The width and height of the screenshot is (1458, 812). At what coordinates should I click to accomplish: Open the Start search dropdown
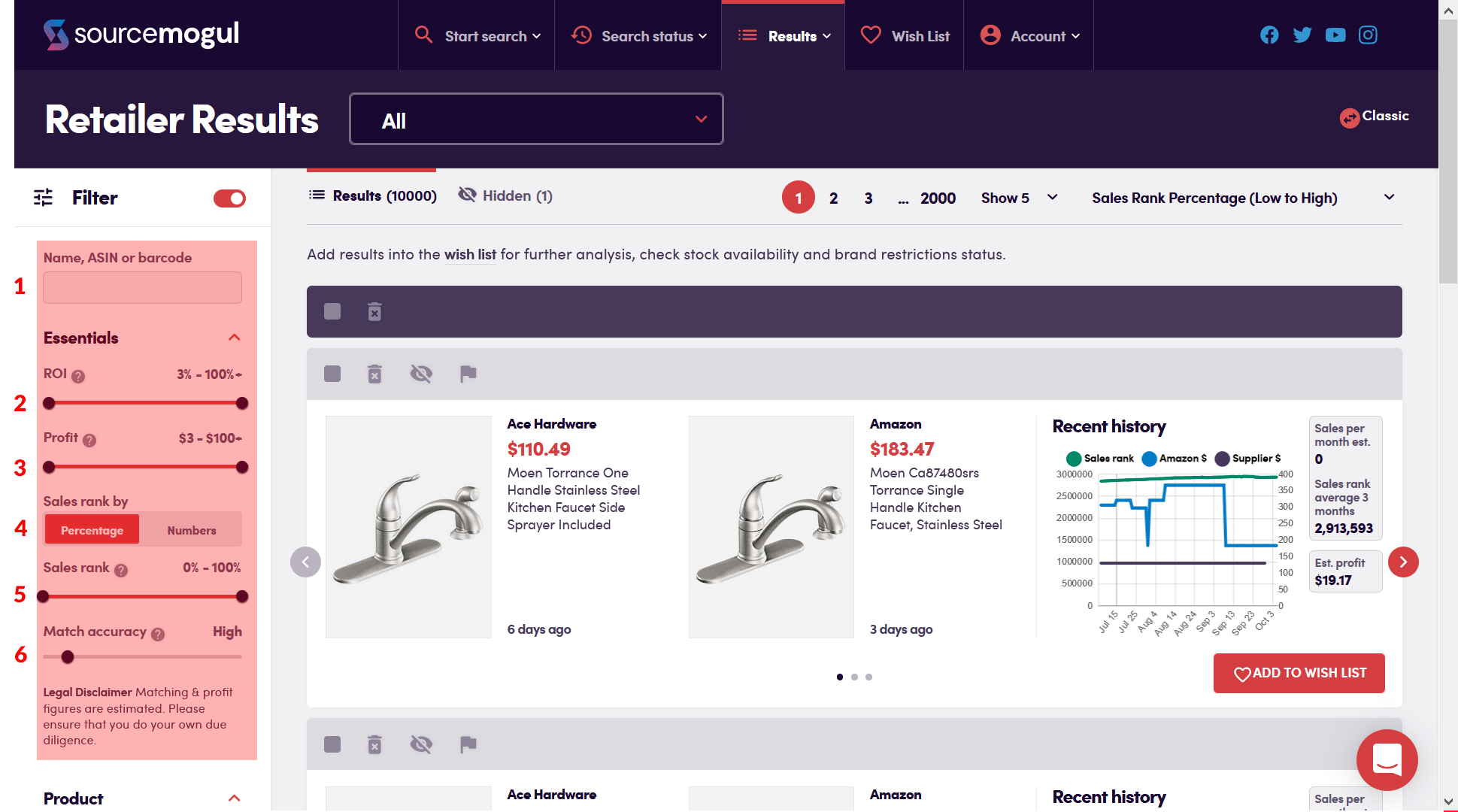477,36
